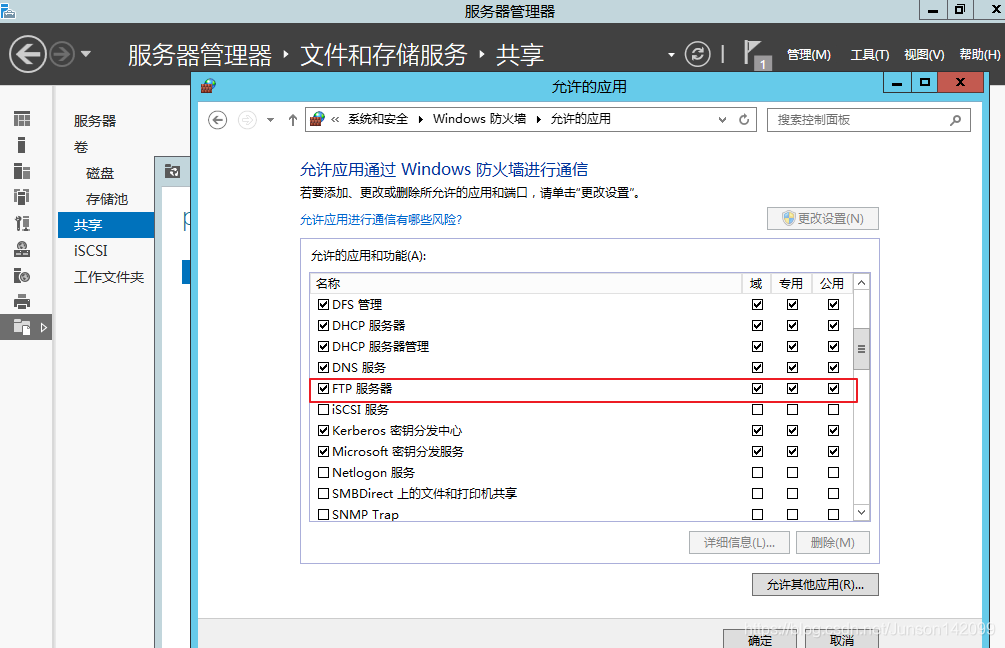Check SMBDirect 上的文件和打印机共享 checkbox
The width and height of the screenshot is (1005, 648).
324,494
